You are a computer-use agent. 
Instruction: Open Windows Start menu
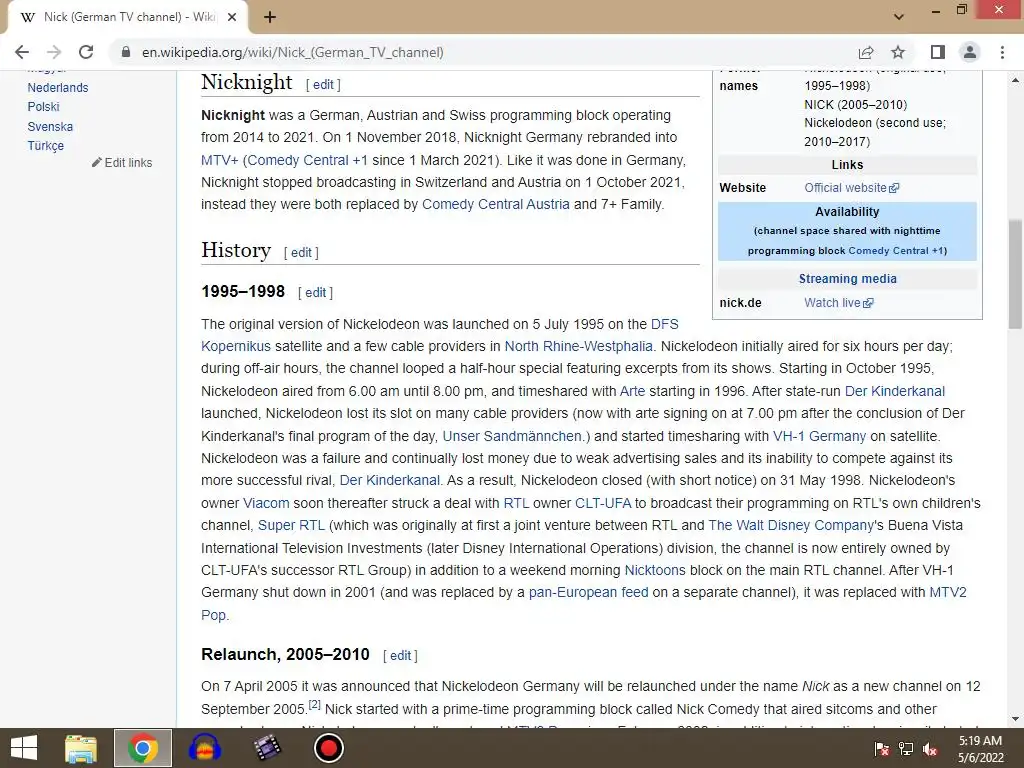click(x=24, y=748)
